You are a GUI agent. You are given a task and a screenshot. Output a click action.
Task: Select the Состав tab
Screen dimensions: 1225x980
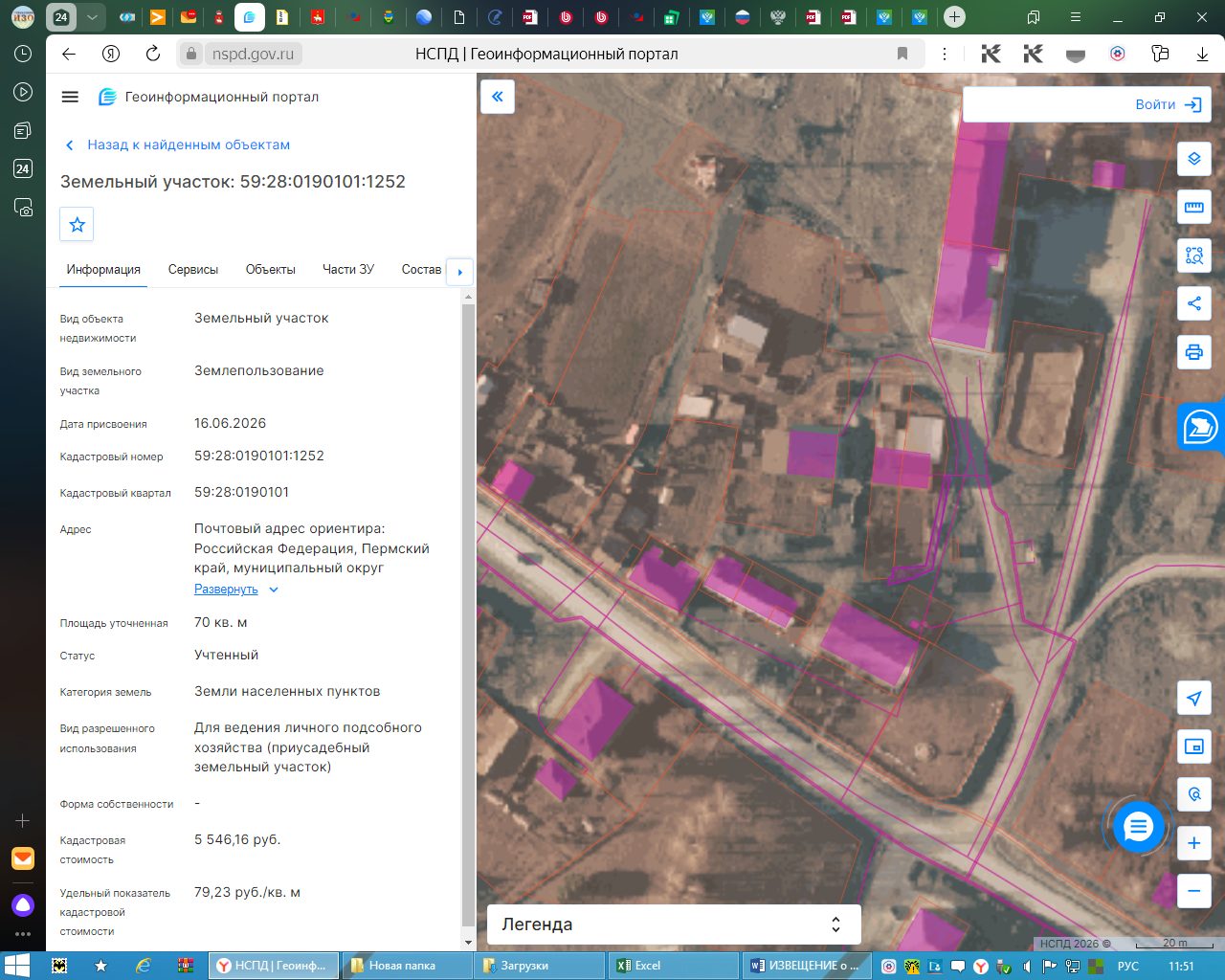pyautogui.click(x=421, y=270)
